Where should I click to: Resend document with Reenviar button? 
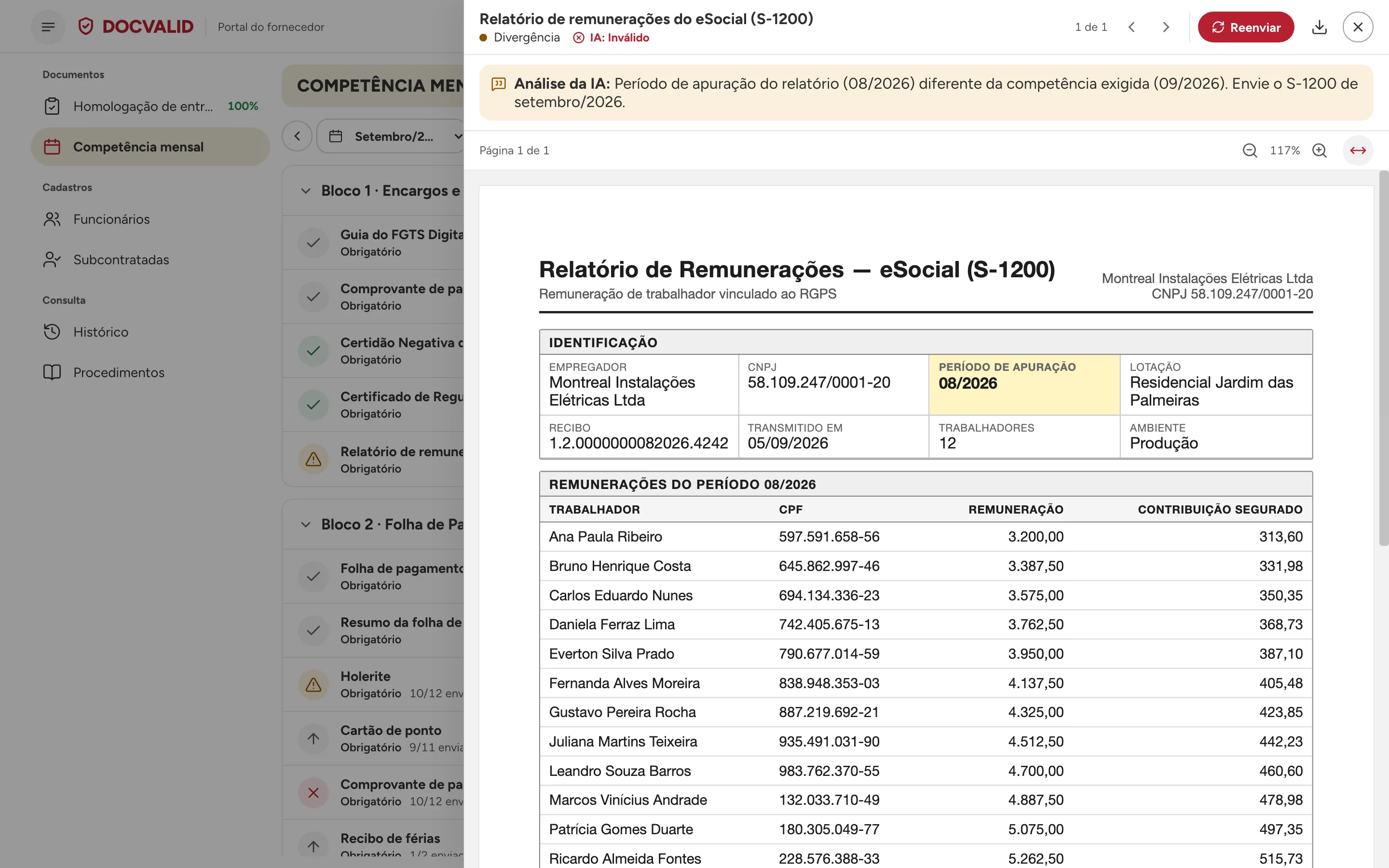[x=1245, y=27]
